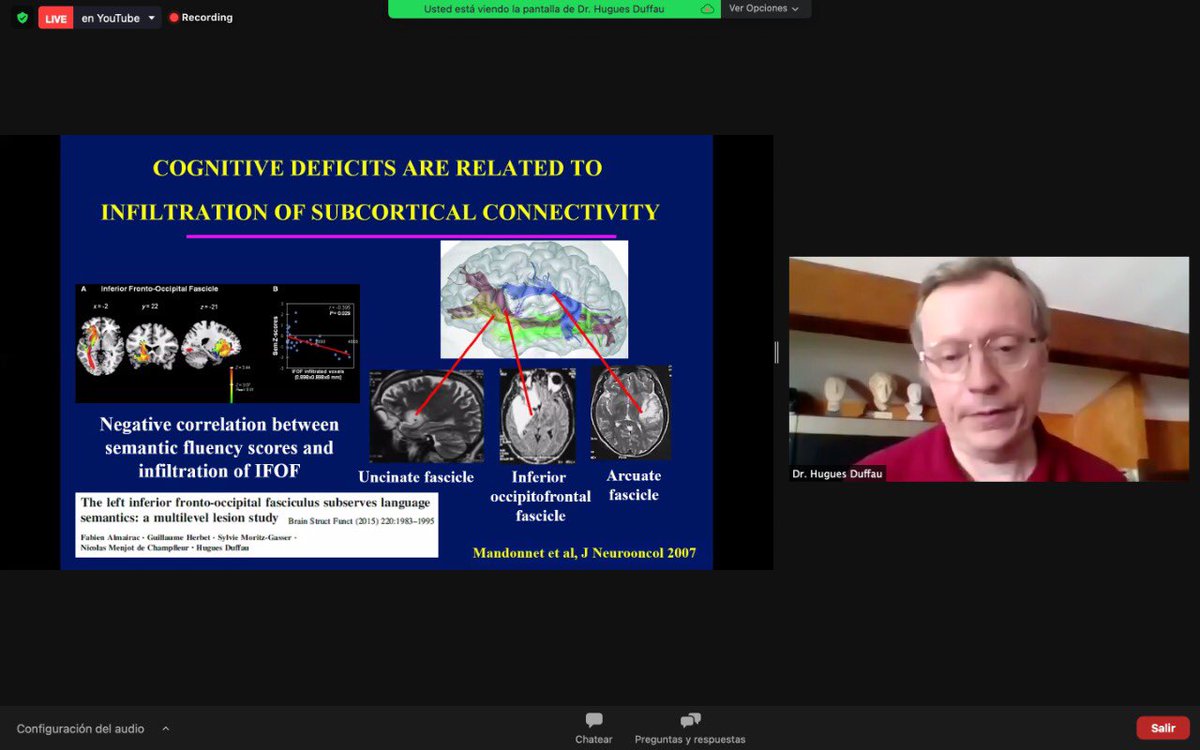Click the cloud icon in sharing banner

[x=707, y=9]
